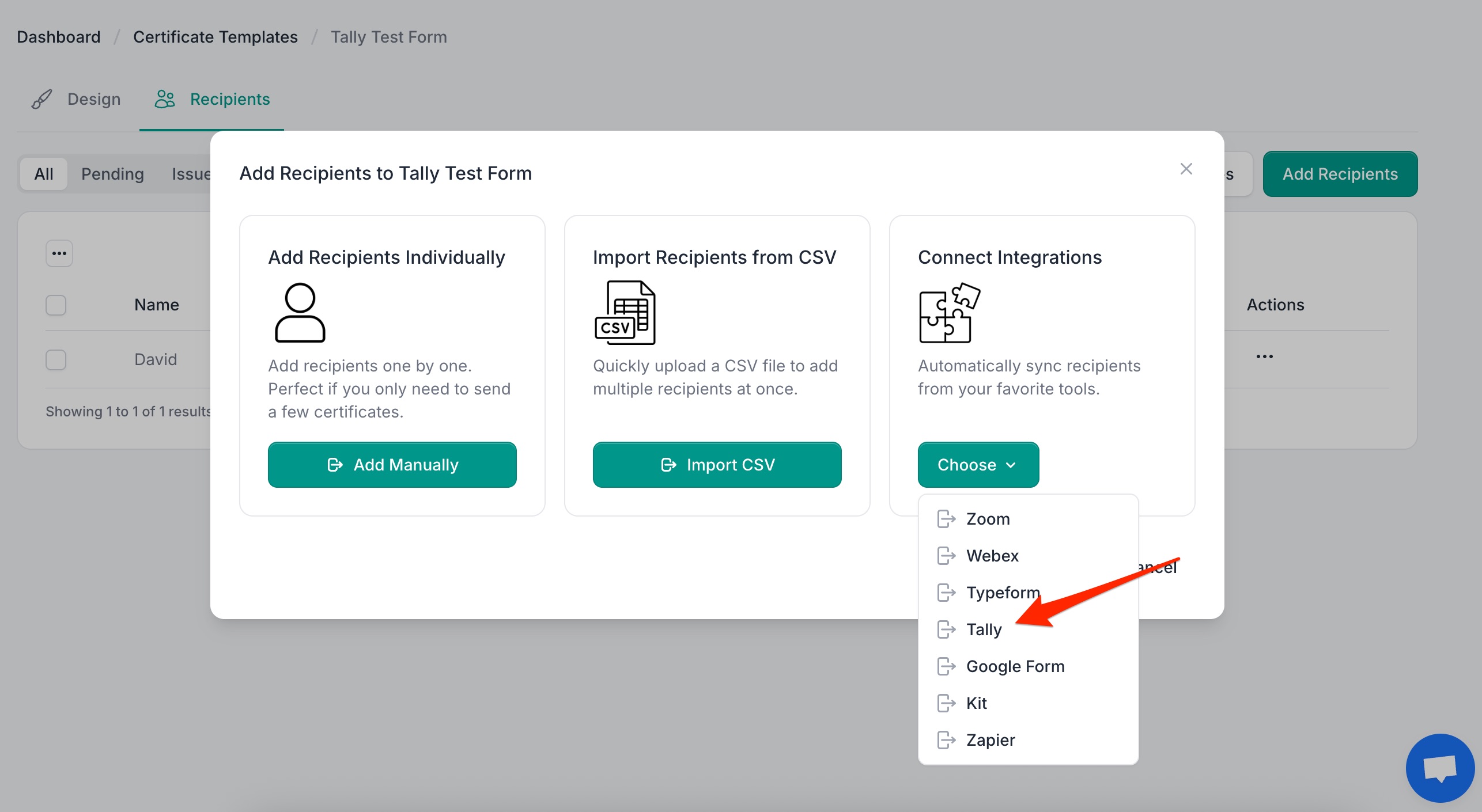Pick Zapier in the integrations dropdown
The width and height of the screenshot is (1482, 812).
[990, 740]
